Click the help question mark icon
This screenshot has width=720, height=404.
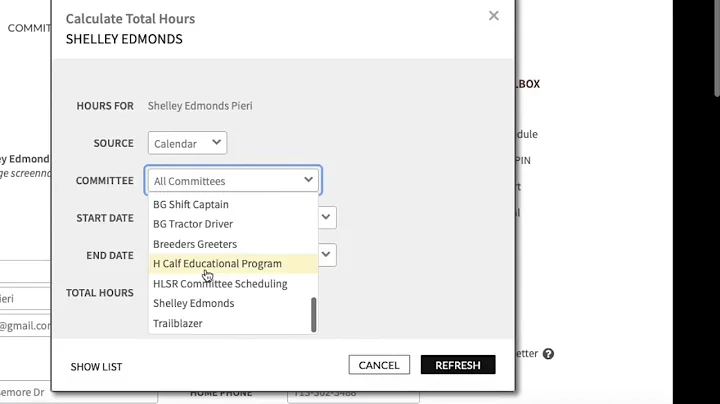pos(548,353)
